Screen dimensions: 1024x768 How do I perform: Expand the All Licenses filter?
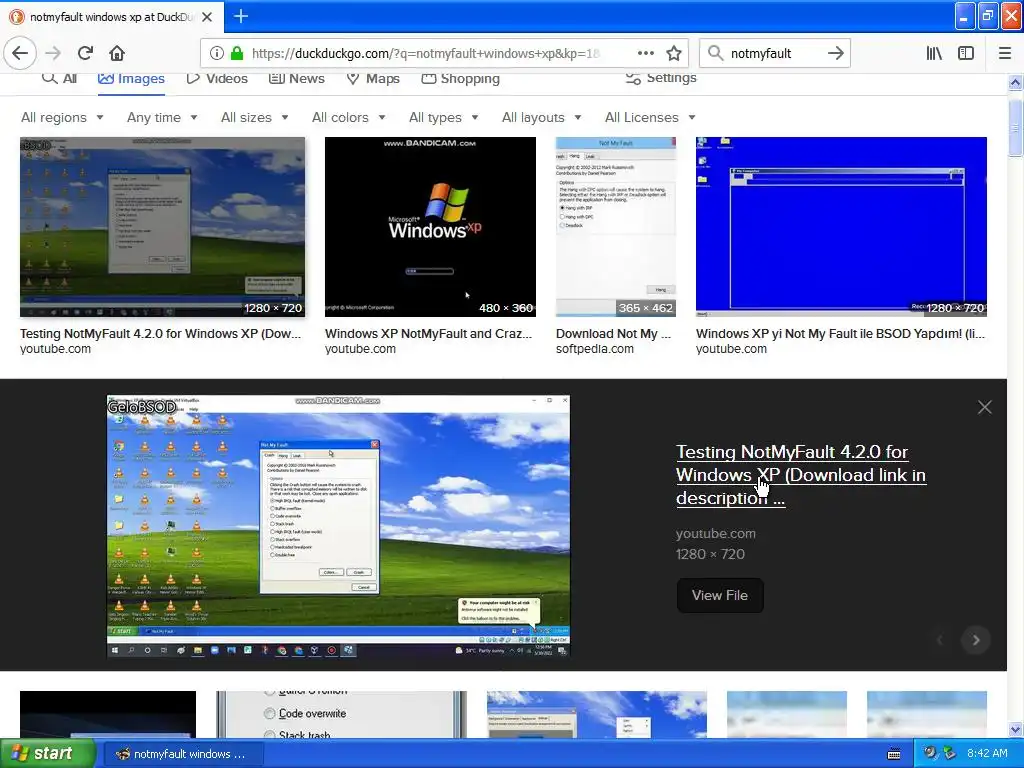pos(650,118)
